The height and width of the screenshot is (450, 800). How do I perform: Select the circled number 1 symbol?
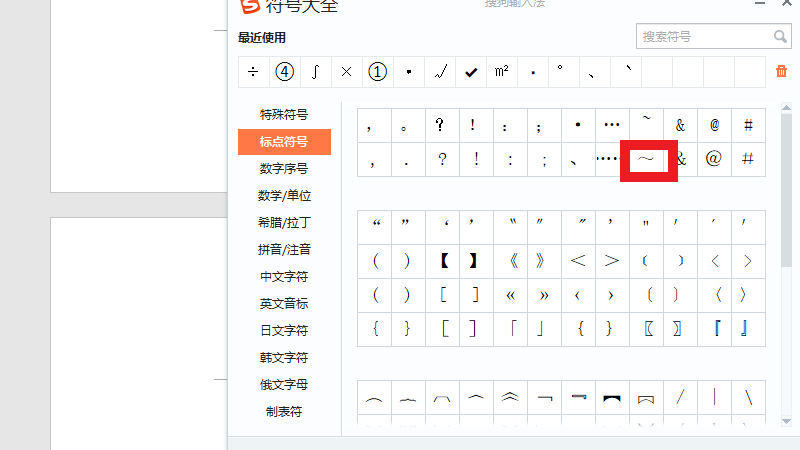pos(377,72)
